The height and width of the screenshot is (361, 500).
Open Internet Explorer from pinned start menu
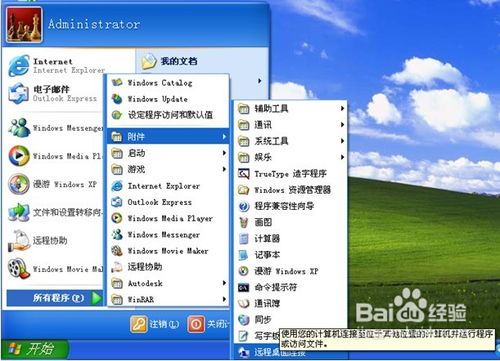click(x=56, y=66)
